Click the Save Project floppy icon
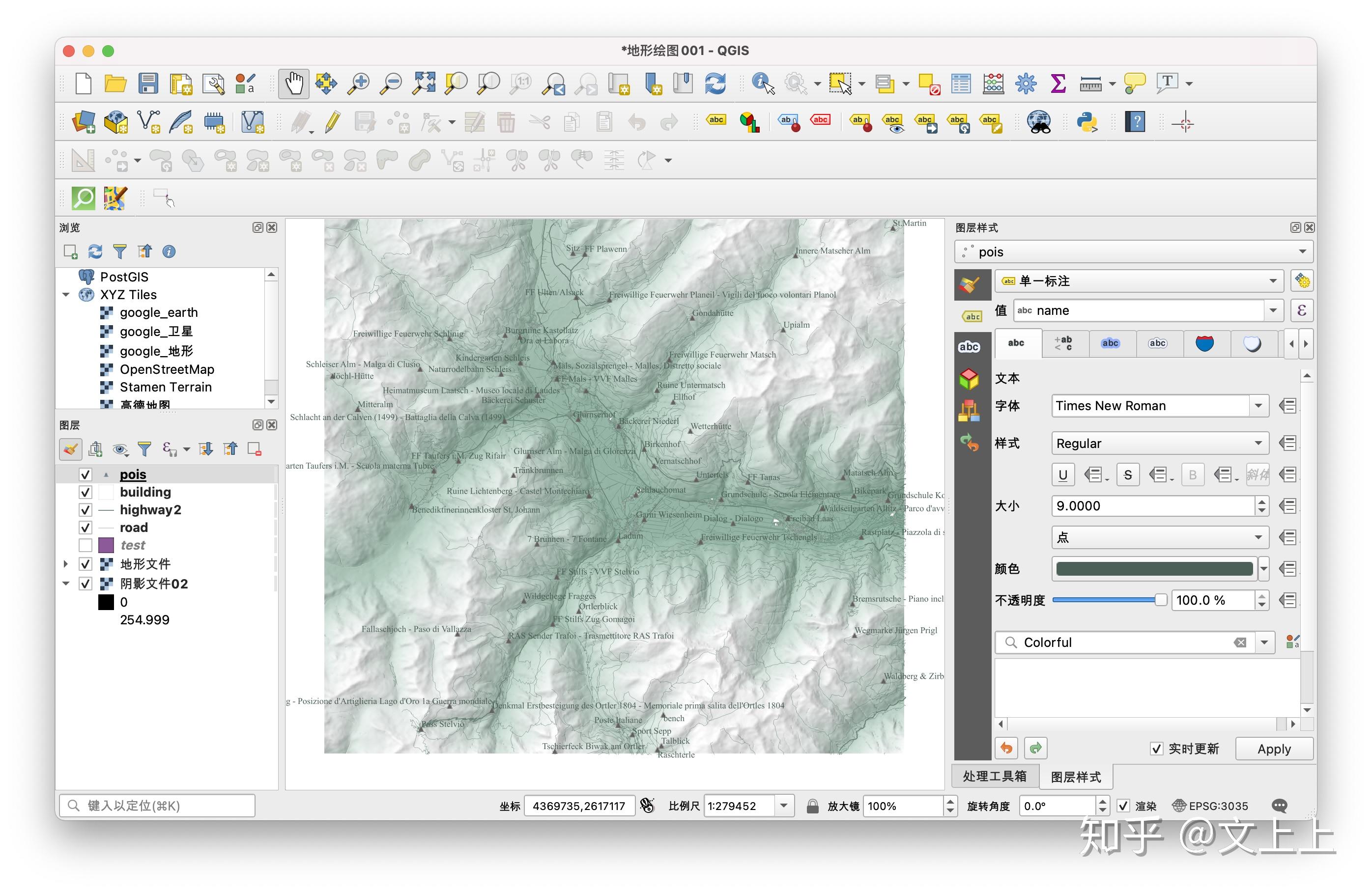The width and height of the screenshot is (1372, 893). [148, 84]
